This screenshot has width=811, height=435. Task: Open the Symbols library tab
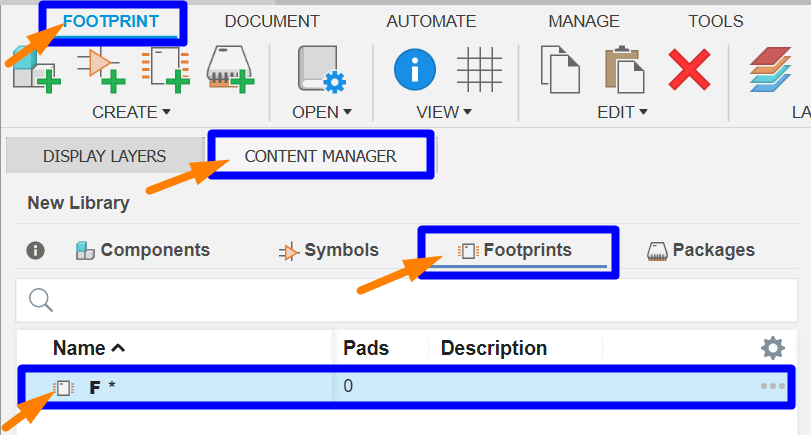click(329, 250)
